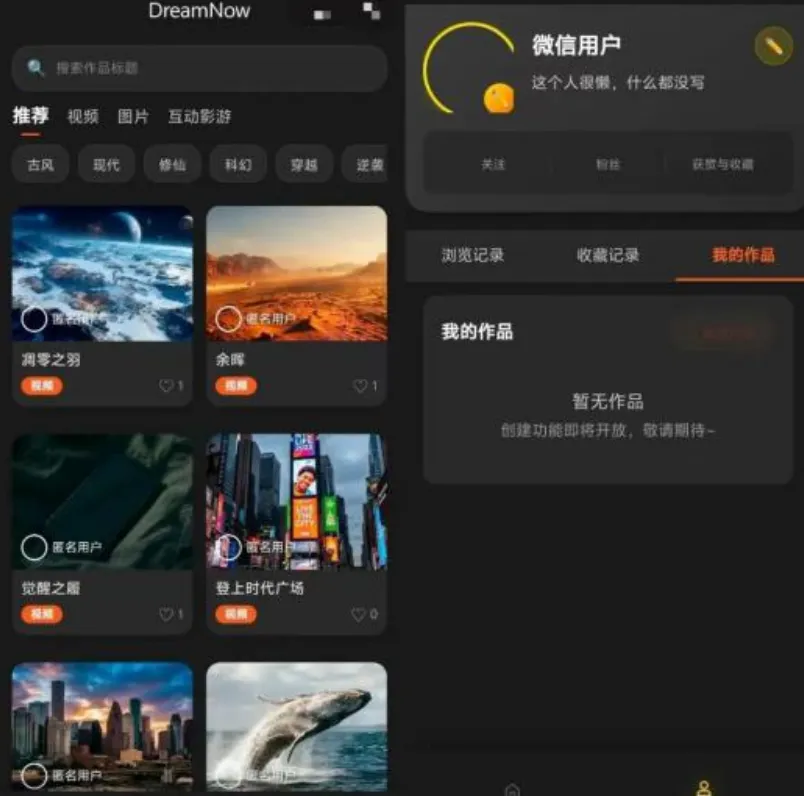
Task: Open the planet Earth thumbnail 凋零之羽
Action: (103, 273)
